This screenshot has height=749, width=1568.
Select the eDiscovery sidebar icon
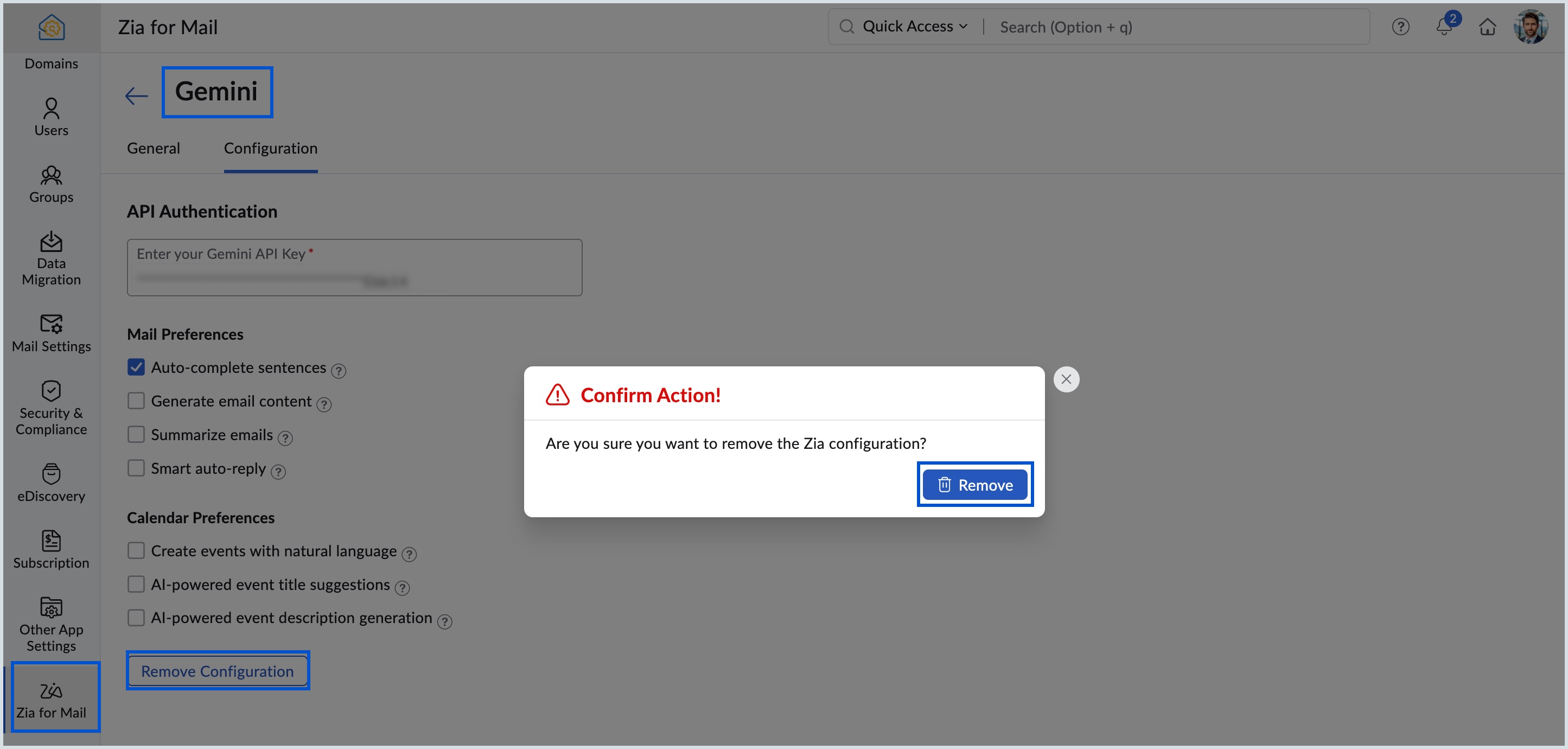pos(51,481)
